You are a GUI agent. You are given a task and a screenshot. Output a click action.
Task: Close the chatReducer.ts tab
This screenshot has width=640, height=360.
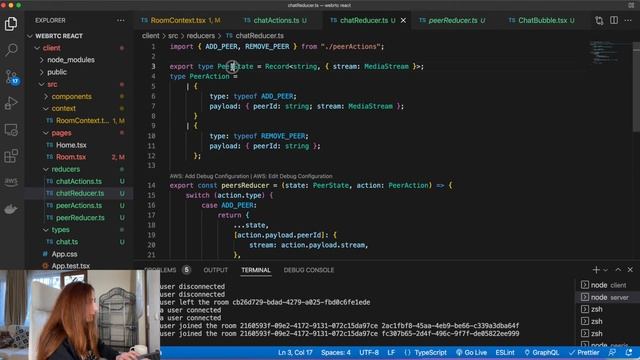tap(403, 20)
